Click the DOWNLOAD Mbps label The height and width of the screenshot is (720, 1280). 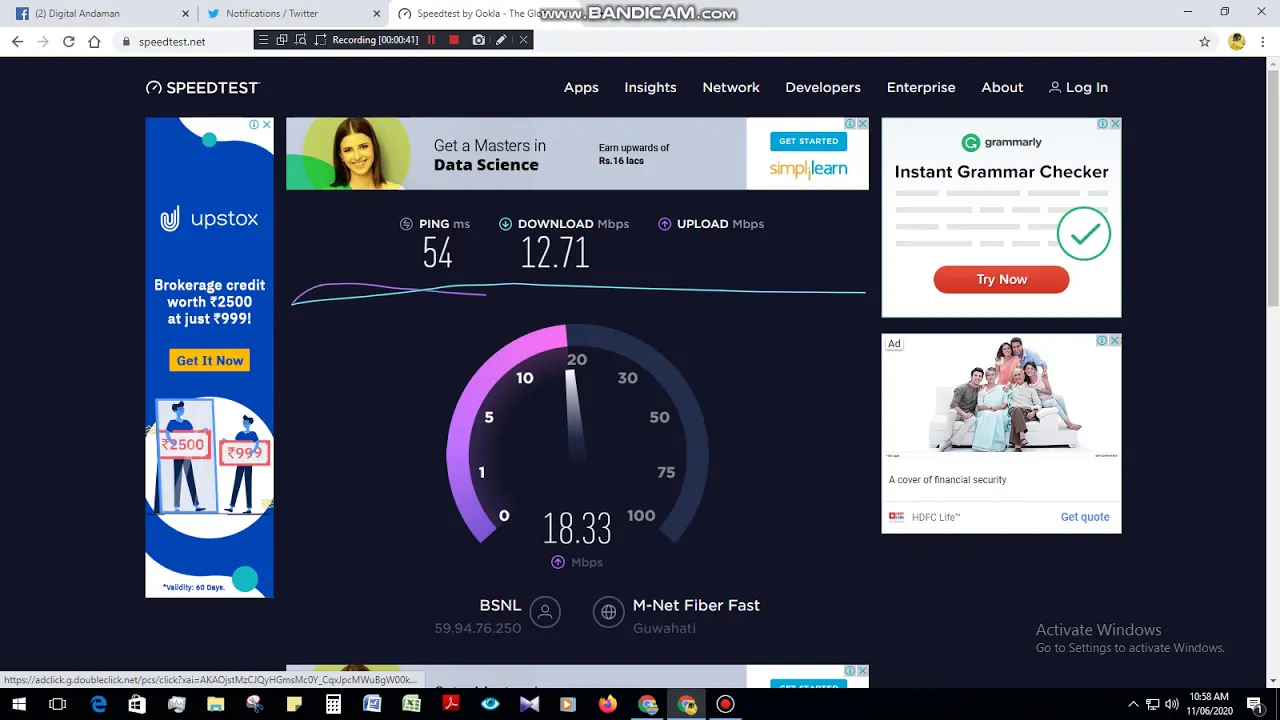[x=564, y=224]
